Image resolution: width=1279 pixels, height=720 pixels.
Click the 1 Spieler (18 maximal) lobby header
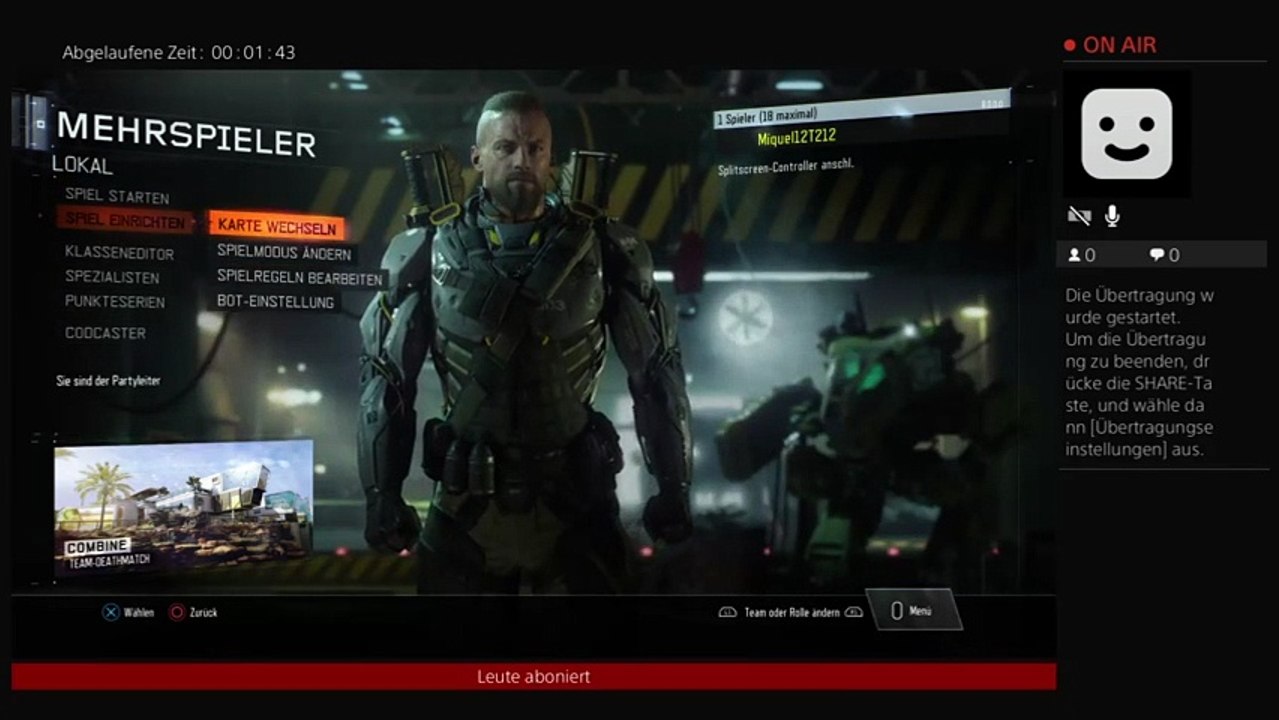pos(862,110)
